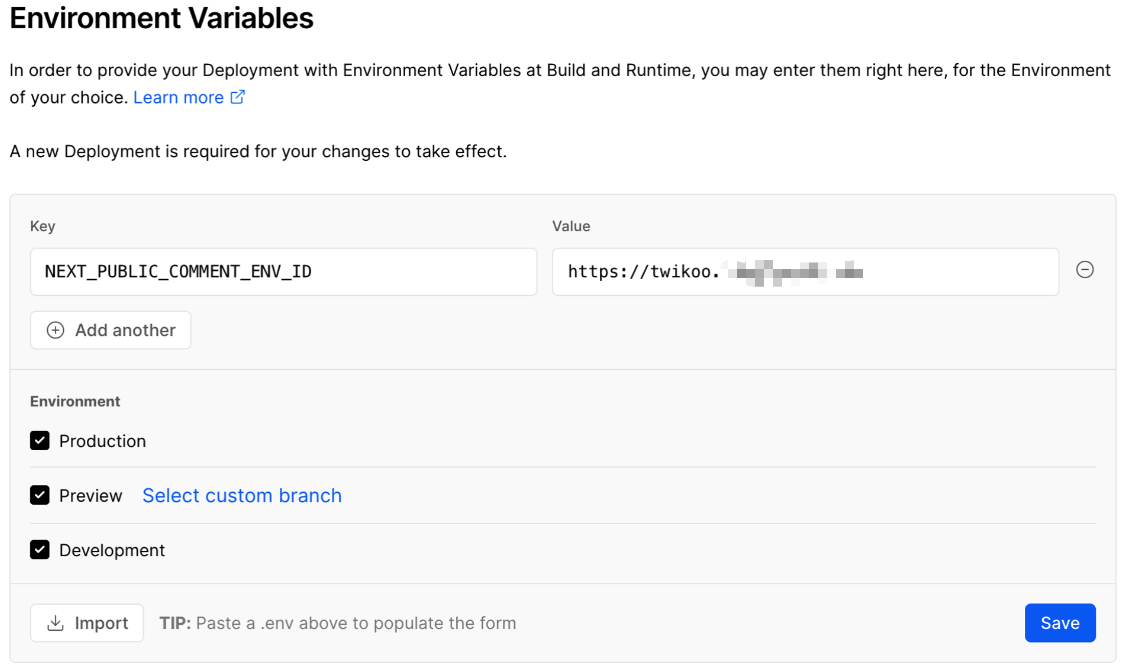Click the Add another button text
This screenshot has width=1125, height=665.
(x=125, y=331)
